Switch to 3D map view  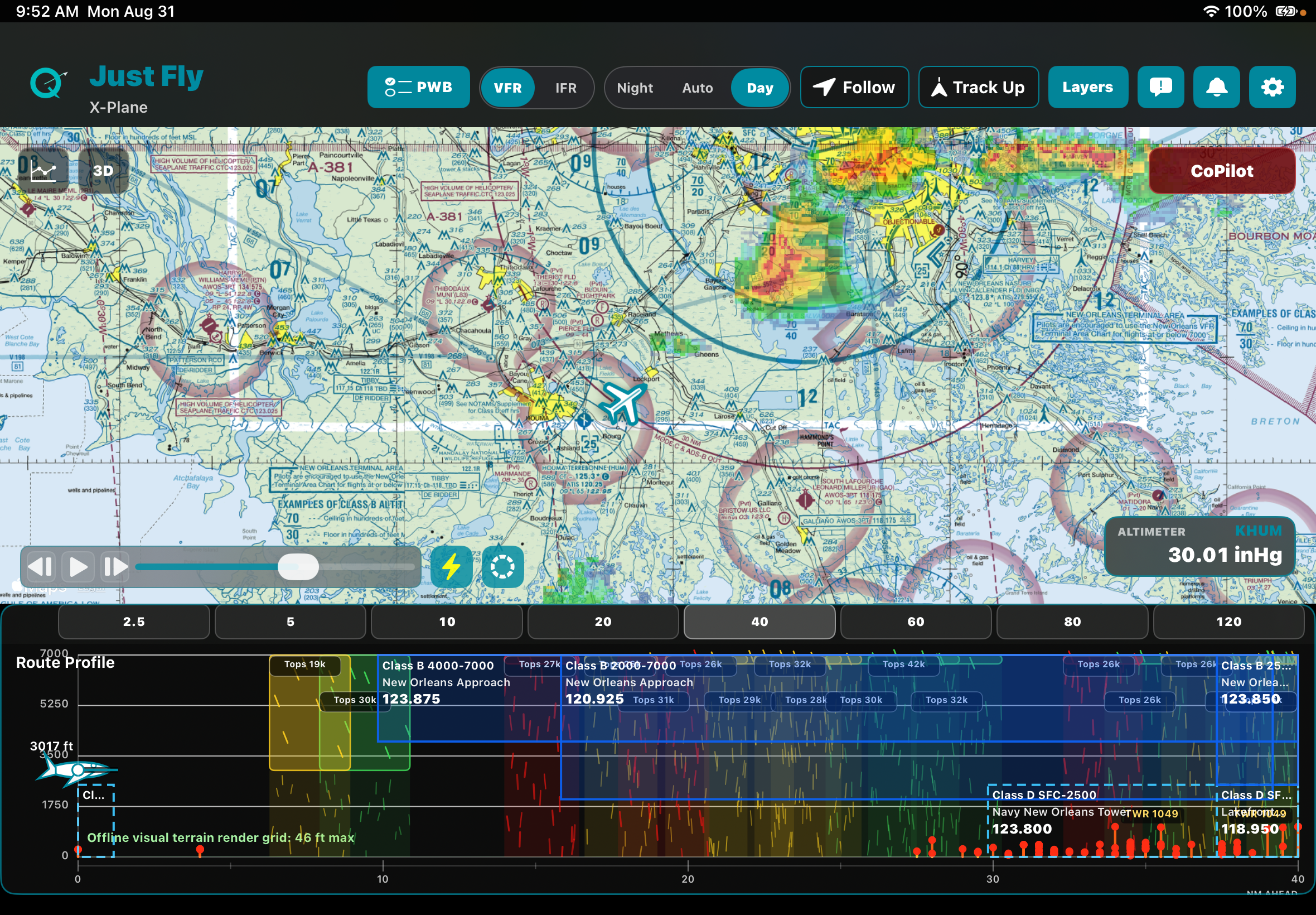103,170
